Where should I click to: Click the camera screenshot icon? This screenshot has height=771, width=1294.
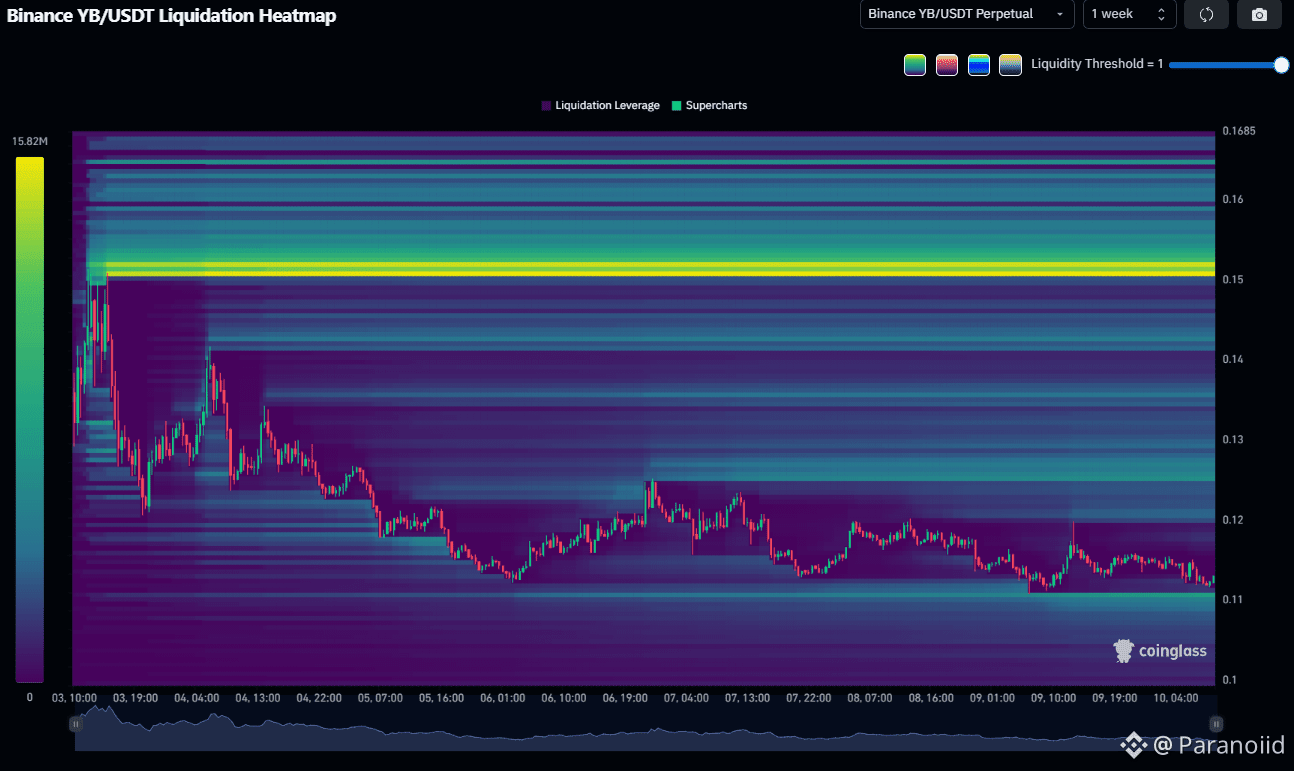click(1259, 14)
